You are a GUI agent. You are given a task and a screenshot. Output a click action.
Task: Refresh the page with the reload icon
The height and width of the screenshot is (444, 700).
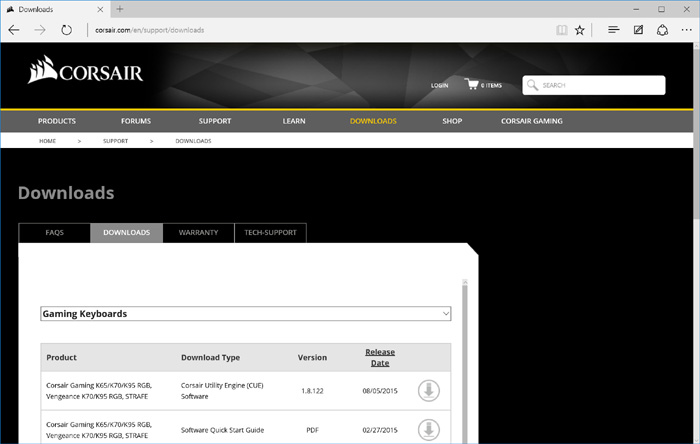coord(66,30)
